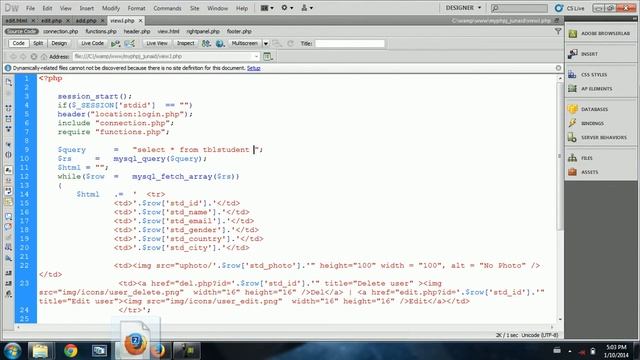This screenshot has width=640, height=360.
Task: Expand the collapsed right panel dock arrows
Action: pos(634,18)
